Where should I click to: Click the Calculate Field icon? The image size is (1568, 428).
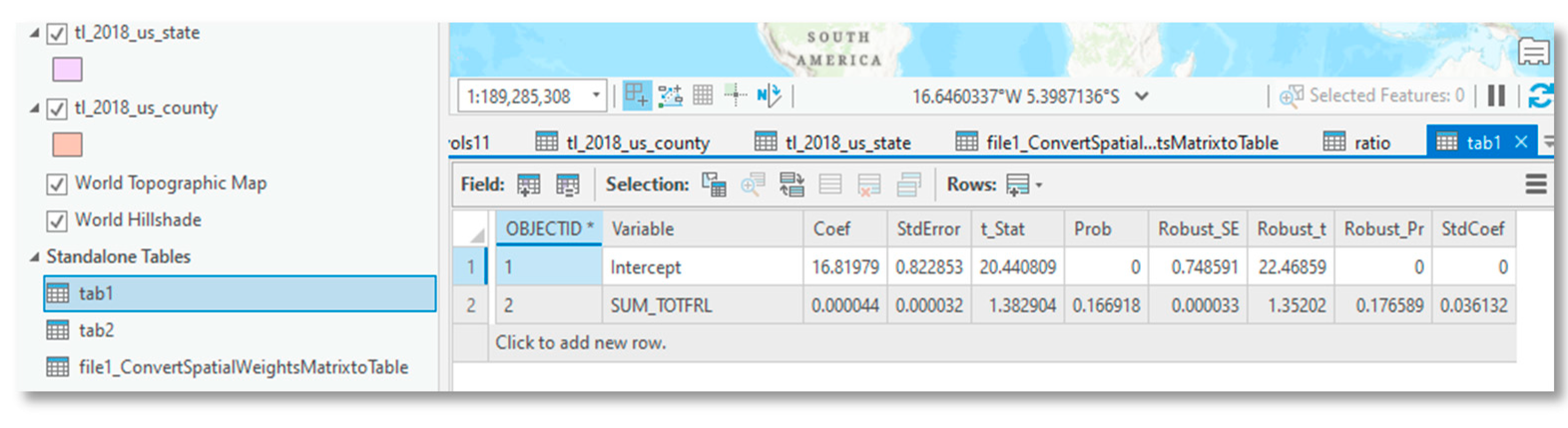pos(567,184)
